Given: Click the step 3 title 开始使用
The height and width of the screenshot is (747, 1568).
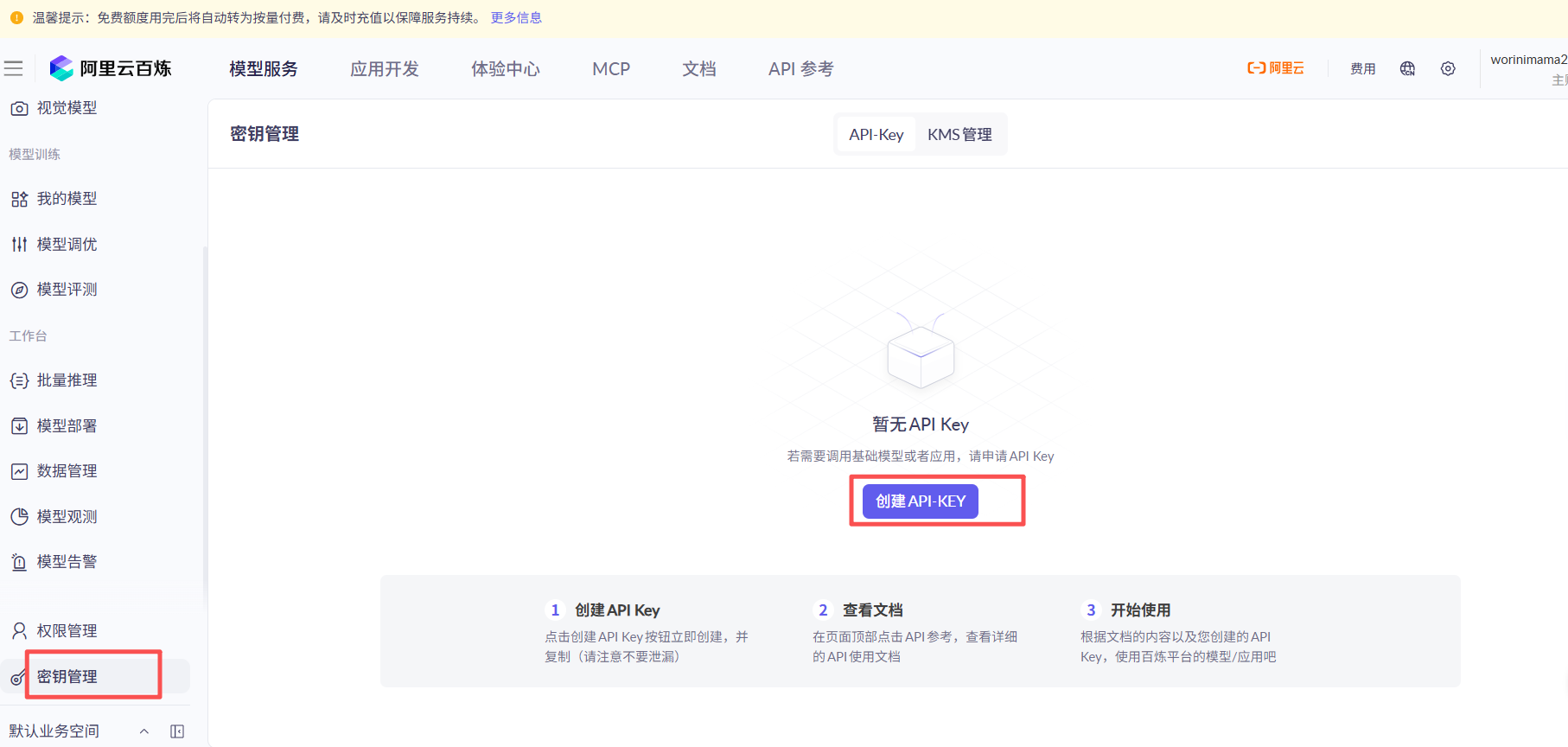Looking at the screenshot, I should 1141,610.
